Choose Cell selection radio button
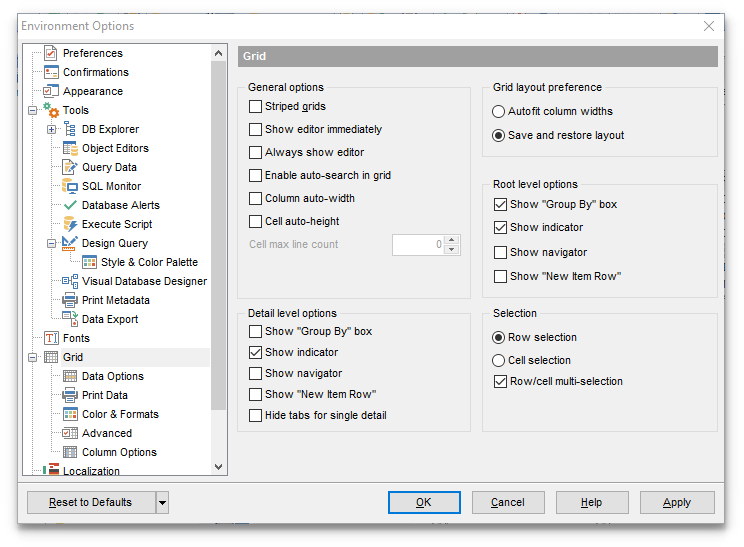The height and width of the screenshot is (547, 744). pyautogui.click(x=498, y=361)
